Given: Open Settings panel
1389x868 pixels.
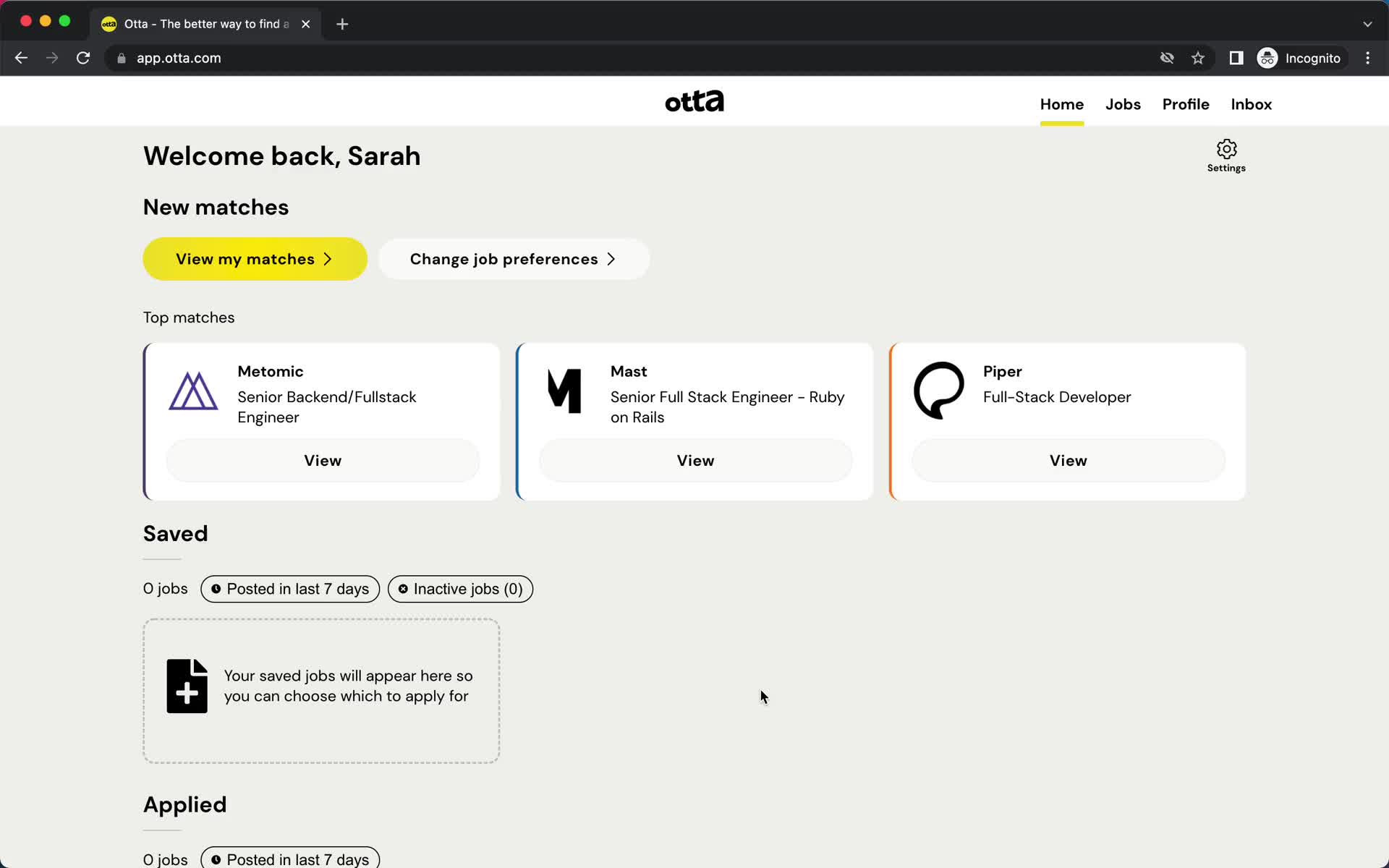Looking at the screenshot, I should 1227,154.
